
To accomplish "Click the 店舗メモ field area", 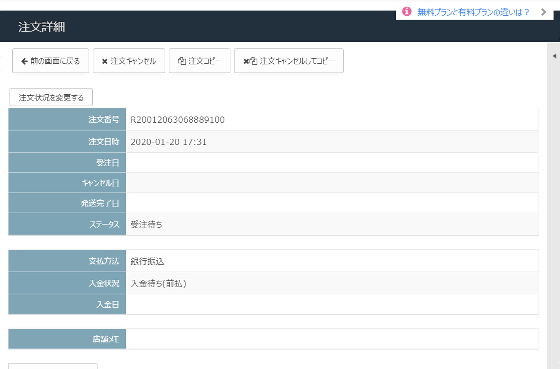I will click(332, 339).
